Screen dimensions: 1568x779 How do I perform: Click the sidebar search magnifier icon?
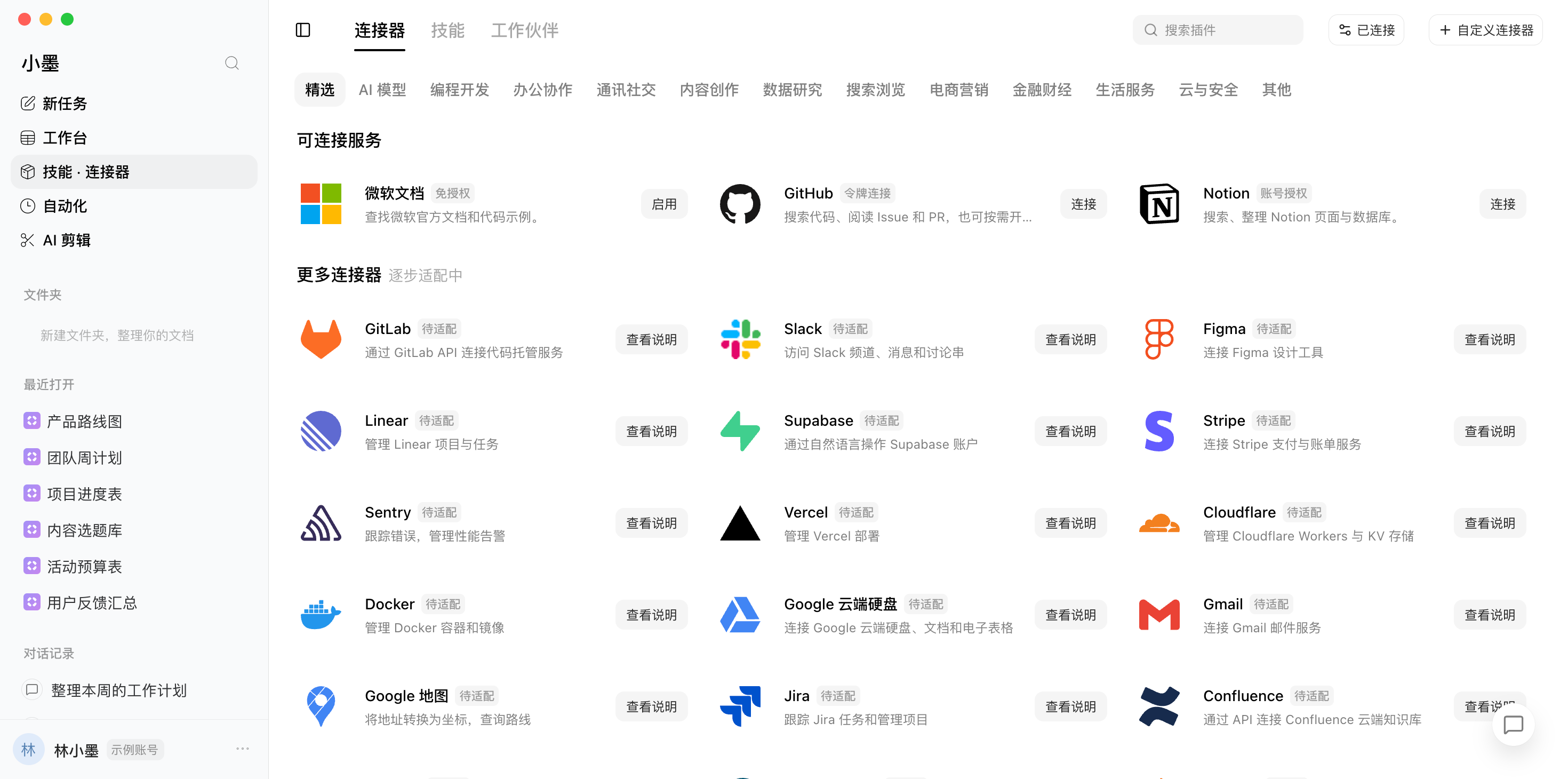coord(232,63)
